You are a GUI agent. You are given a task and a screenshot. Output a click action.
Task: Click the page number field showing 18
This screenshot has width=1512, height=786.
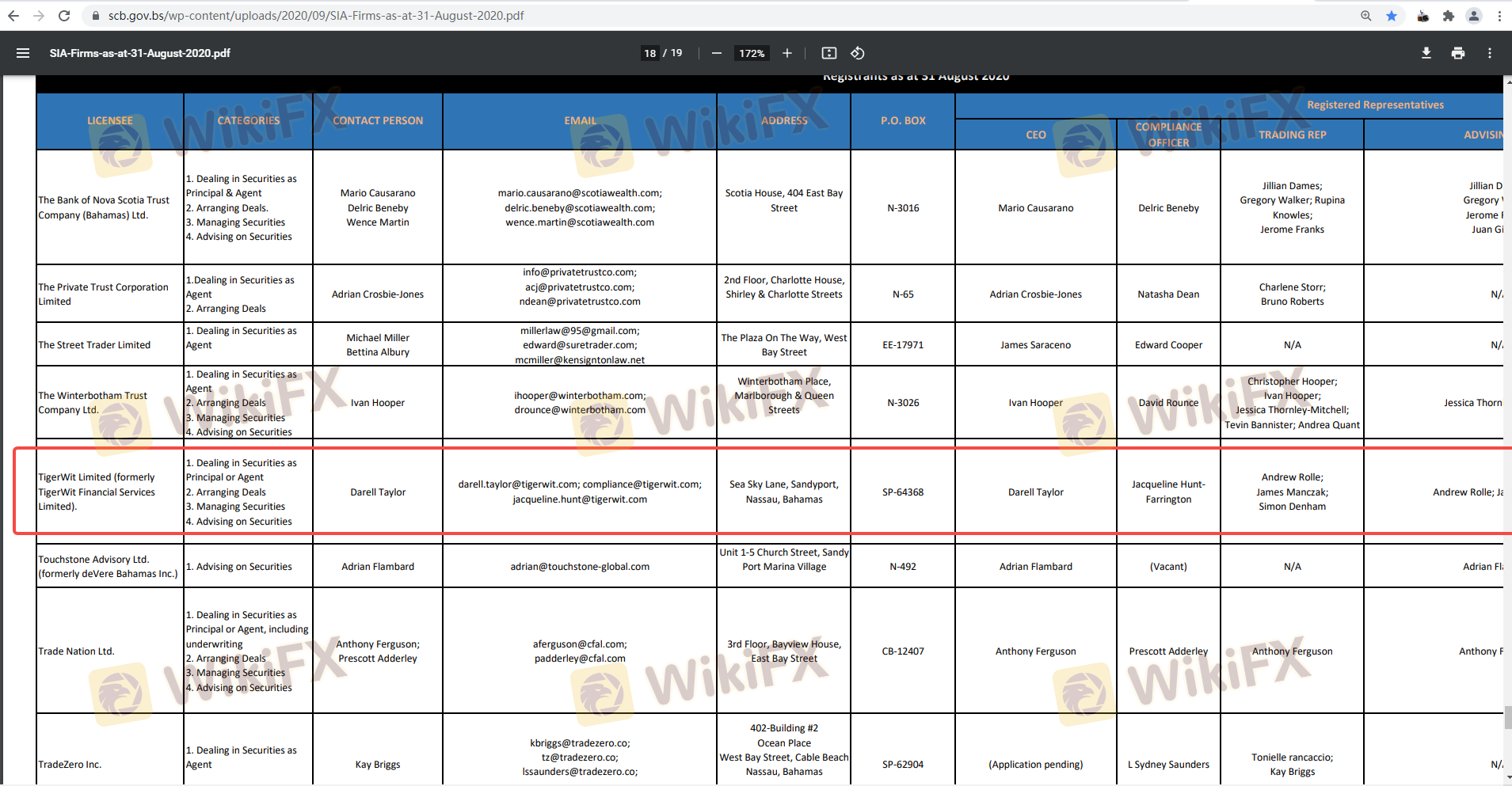coord(650,53)
